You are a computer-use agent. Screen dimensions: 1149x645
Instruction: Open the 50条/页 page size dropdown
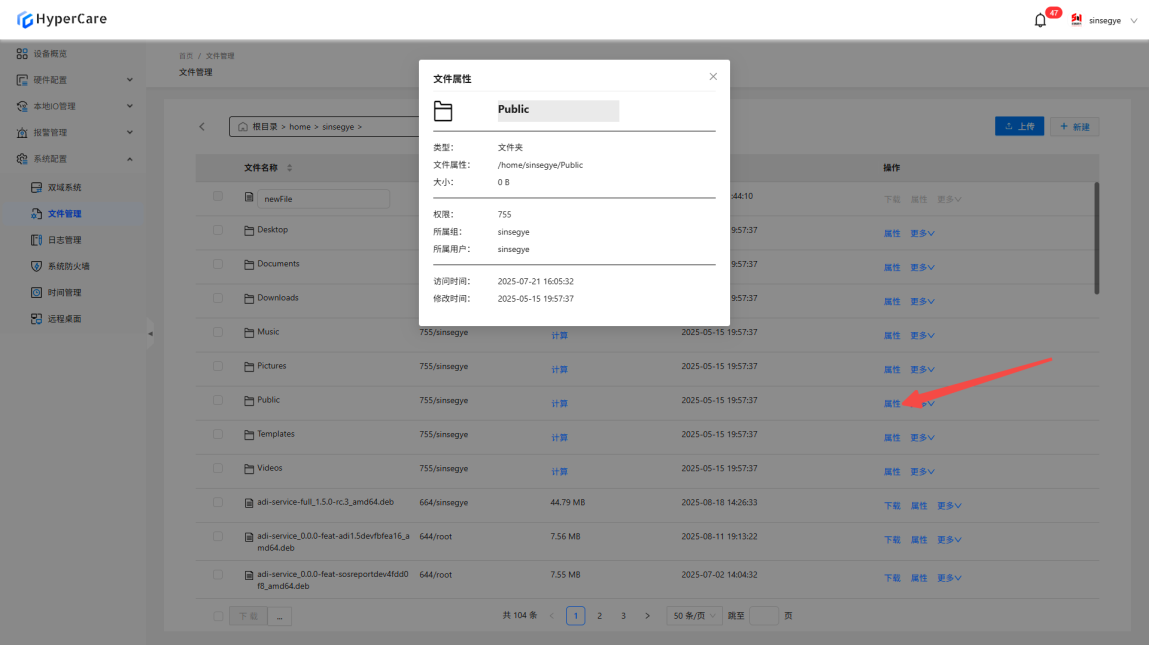(x=695, y=616)
